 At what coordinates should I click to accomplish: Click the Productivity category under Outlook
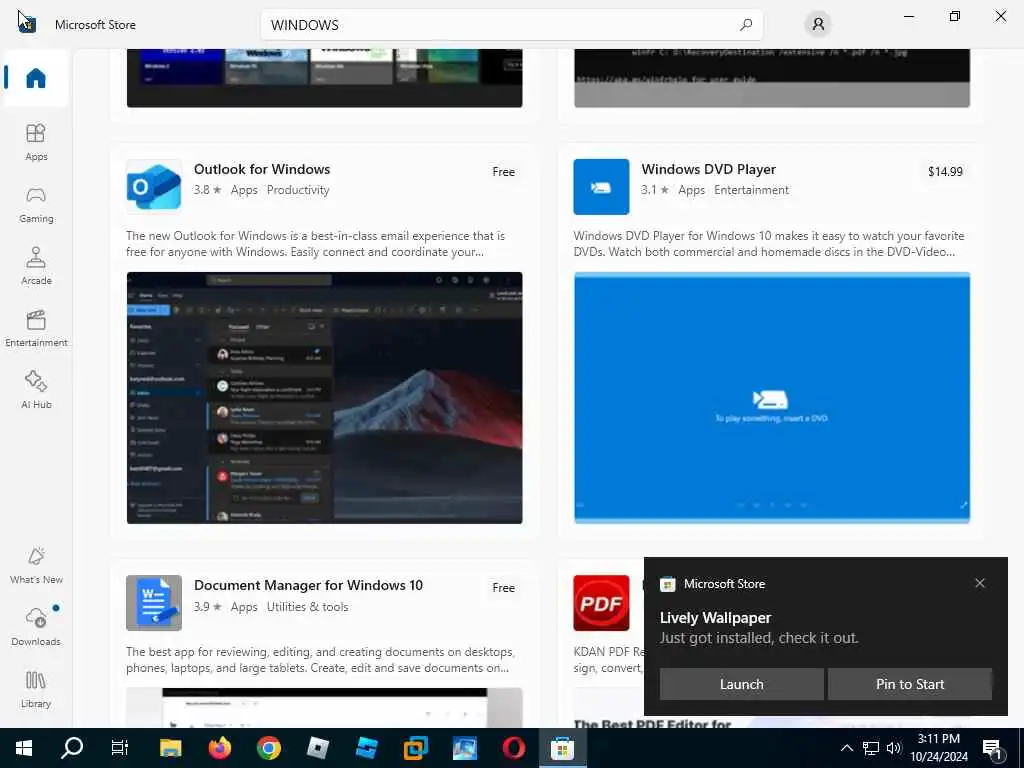[x=298, y=190]
